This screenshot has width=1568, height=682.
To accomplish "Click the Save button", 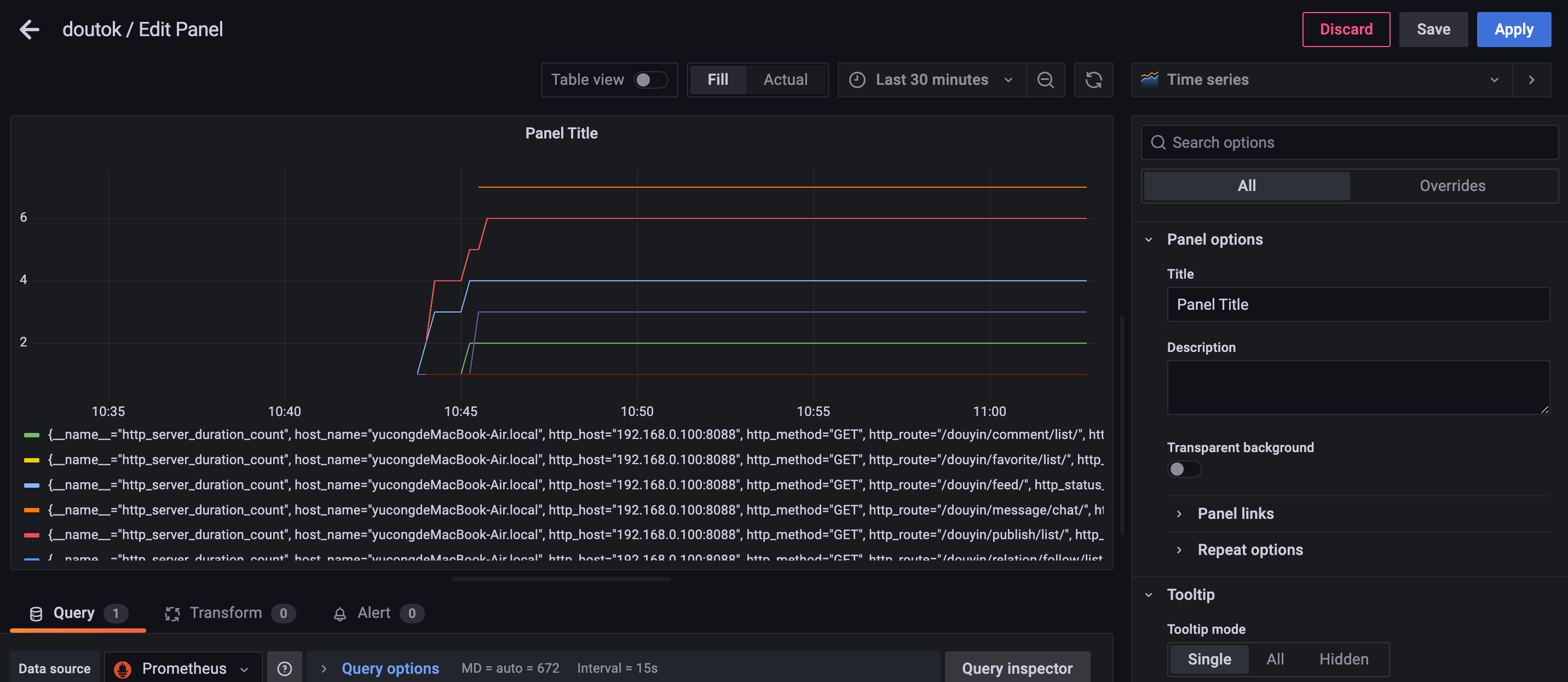I will tap(1433, 29).
